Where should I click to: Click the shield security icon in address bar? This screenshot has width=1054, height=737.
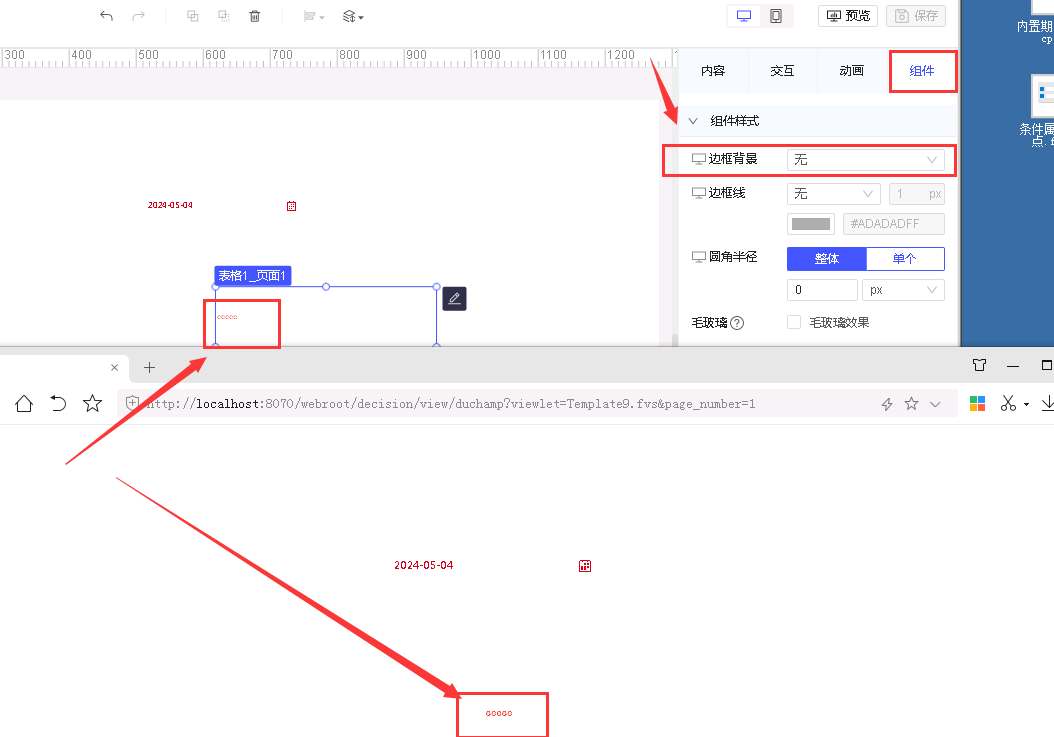pyautogui.click(x=132, y=403)
